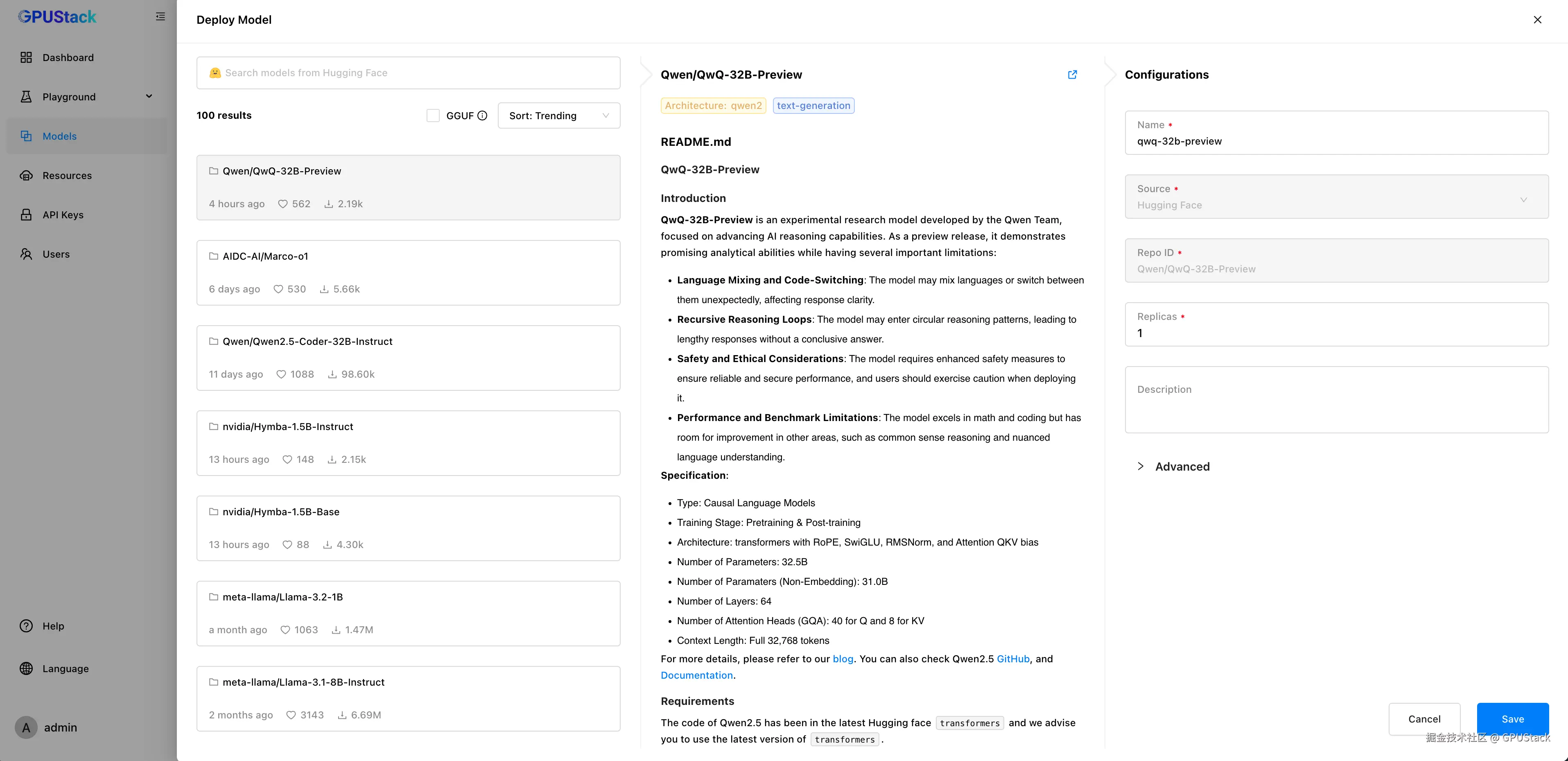Viewport: 1568px width, 761px height.
Task: Click the Help question mark icon
Action: (26, 626)
